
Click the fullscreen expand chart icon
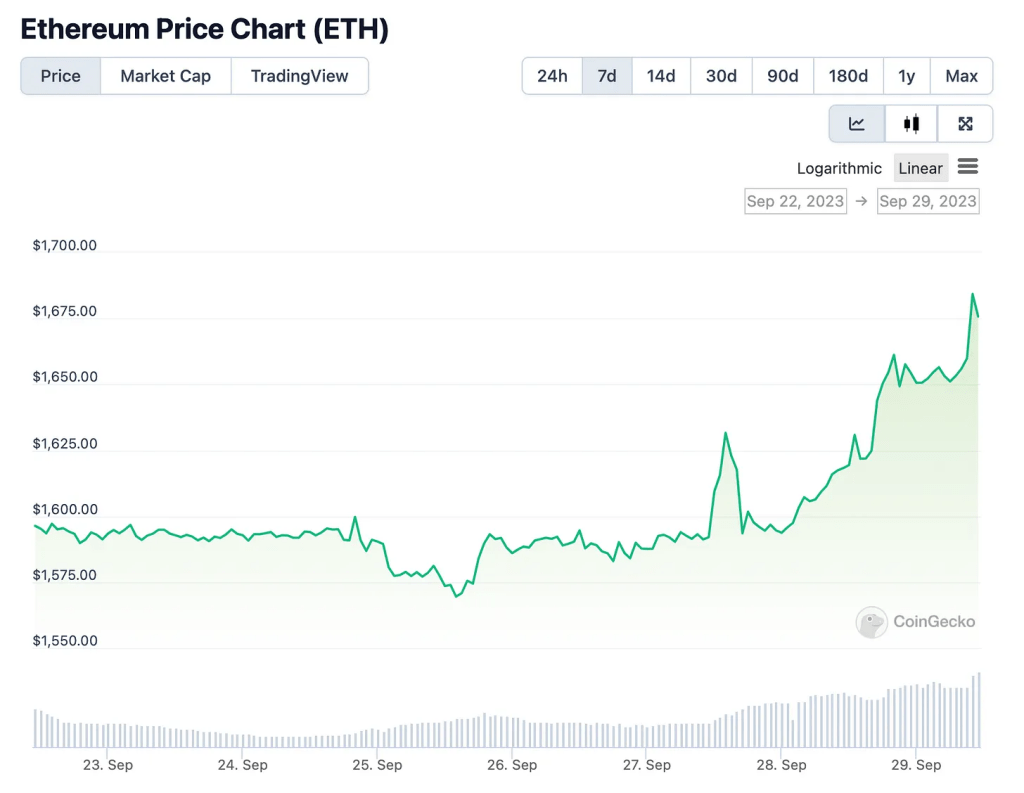[965, 124]
